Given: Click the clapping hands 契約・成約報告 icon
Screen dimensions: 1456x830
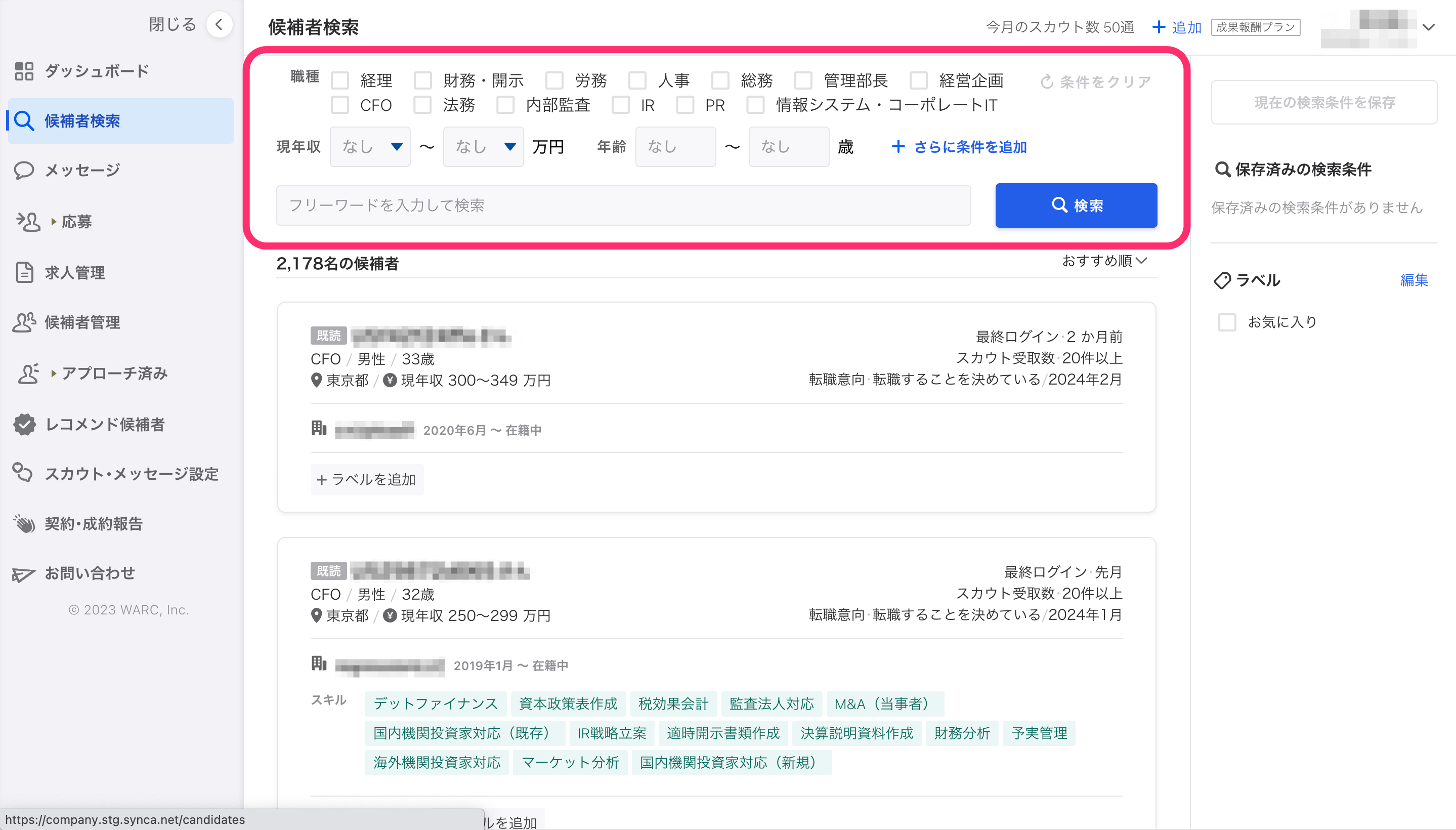Looking at the screenshot, I should (x=24, y=523).
